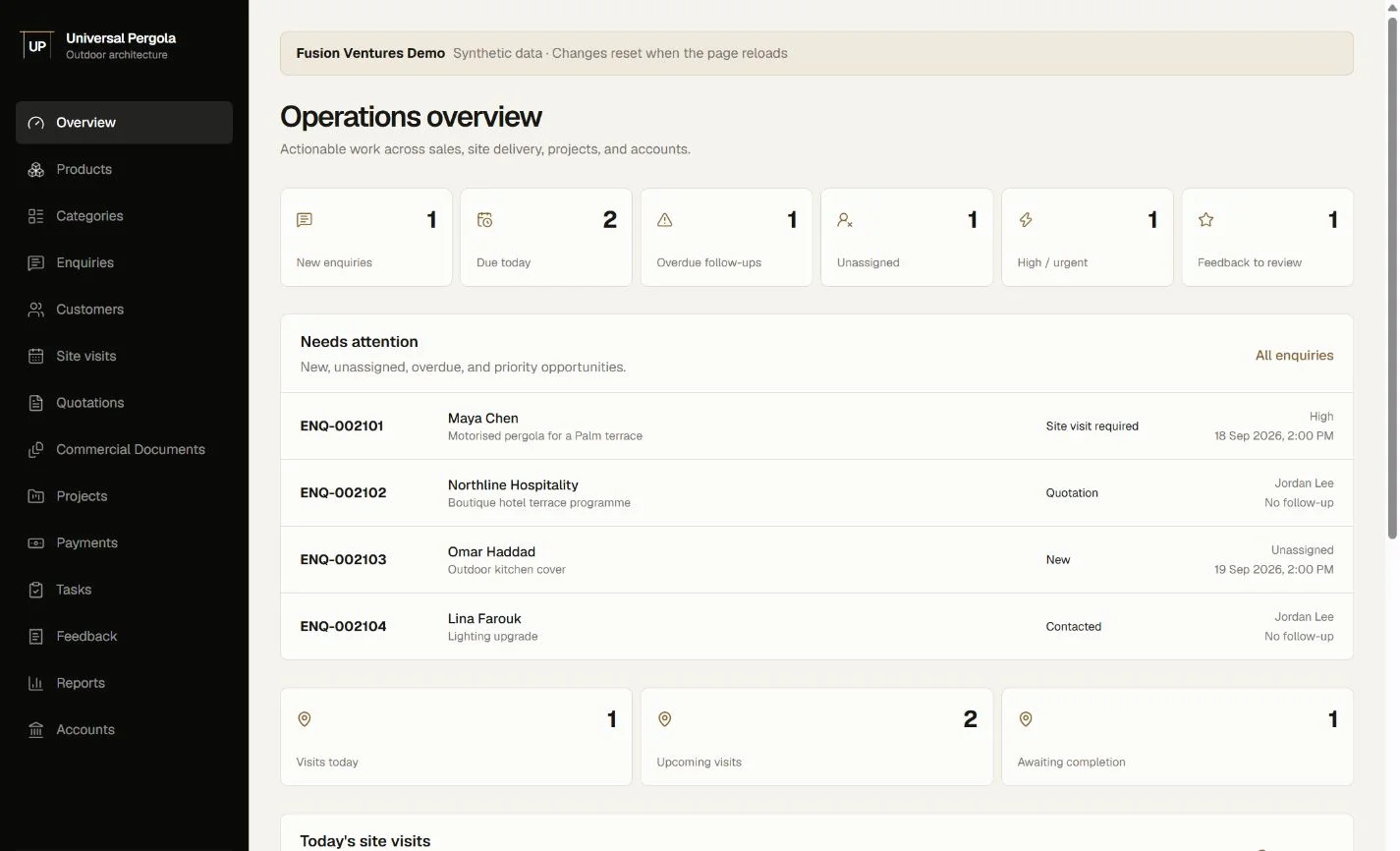The image size is (1400, 851).
Task: Open enquiry ENQ-002101 for Maya Chen
Action: [816, 426]
